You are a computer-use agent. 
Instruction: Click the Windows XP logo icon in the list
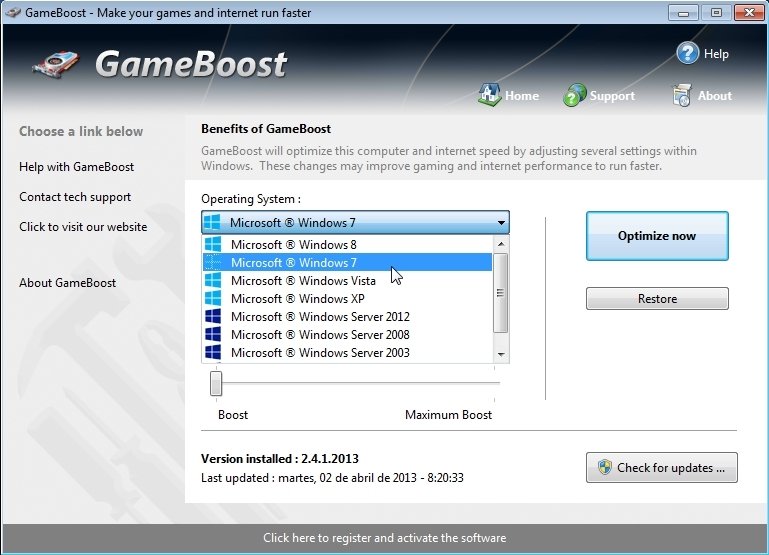[213, 299]
